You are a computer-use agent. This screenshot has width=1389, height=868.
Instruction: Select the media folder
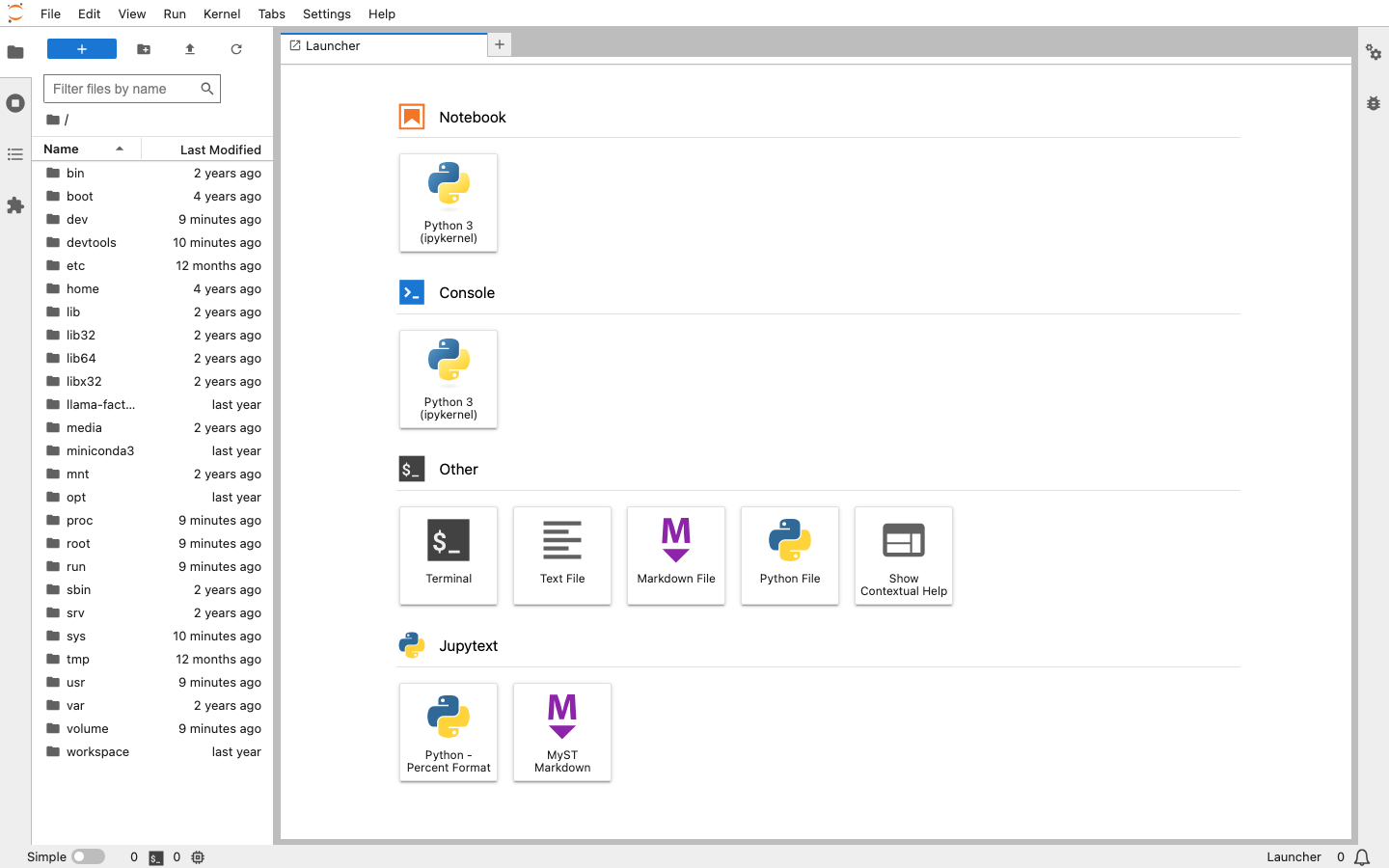pyautogui.click(x=152, y=428)
